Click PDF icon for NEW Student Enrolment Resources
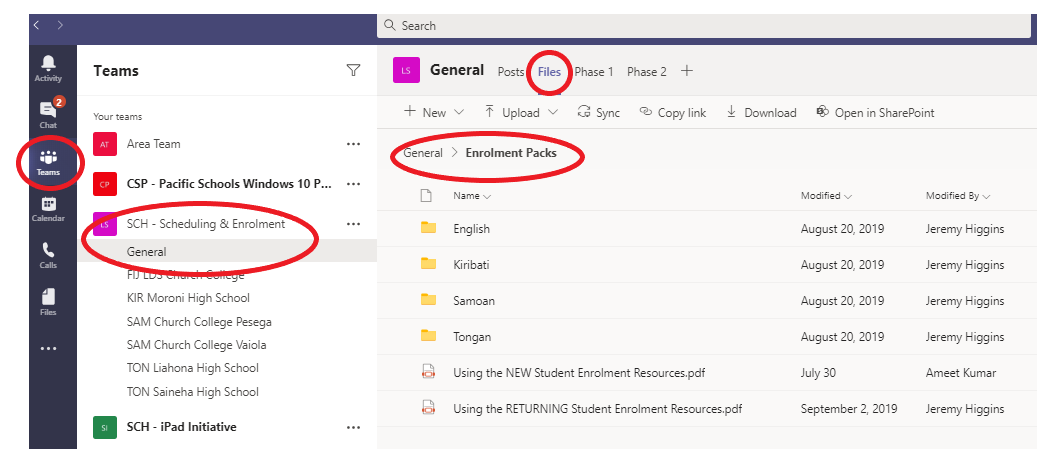 [x=428, y=372]
